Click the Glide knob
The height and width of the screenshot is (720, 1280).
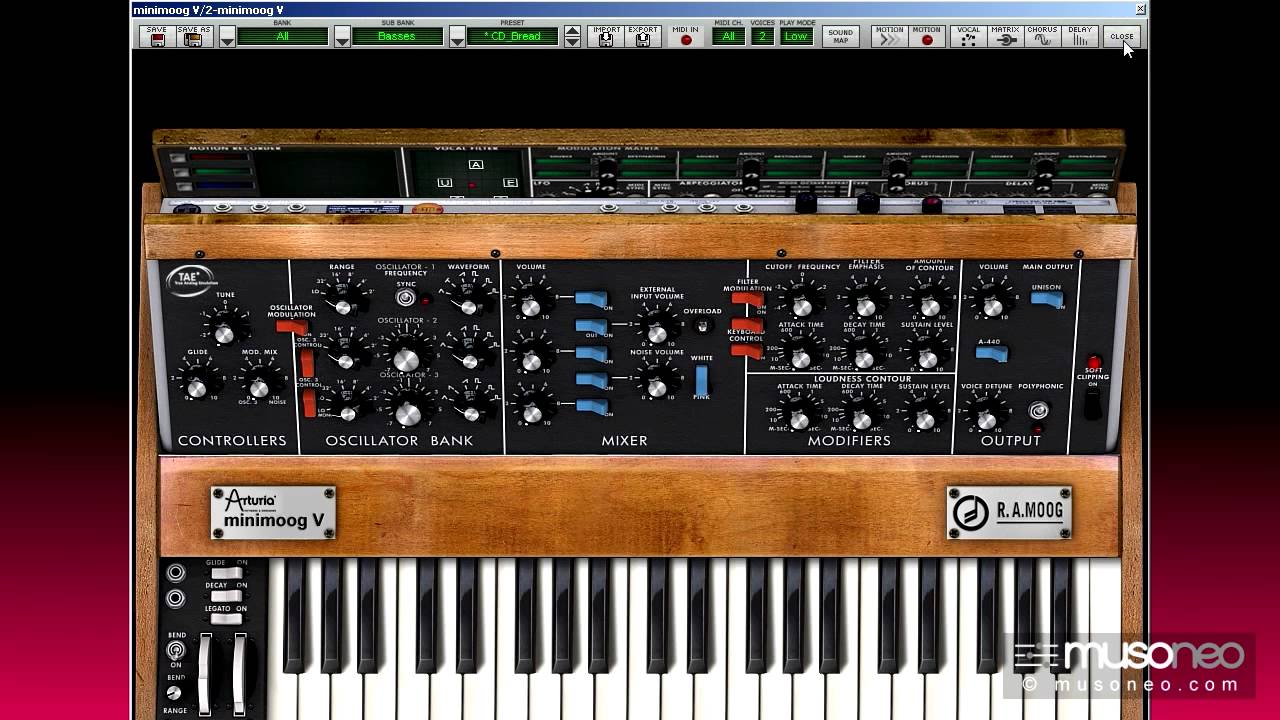(x=198, y=386)
